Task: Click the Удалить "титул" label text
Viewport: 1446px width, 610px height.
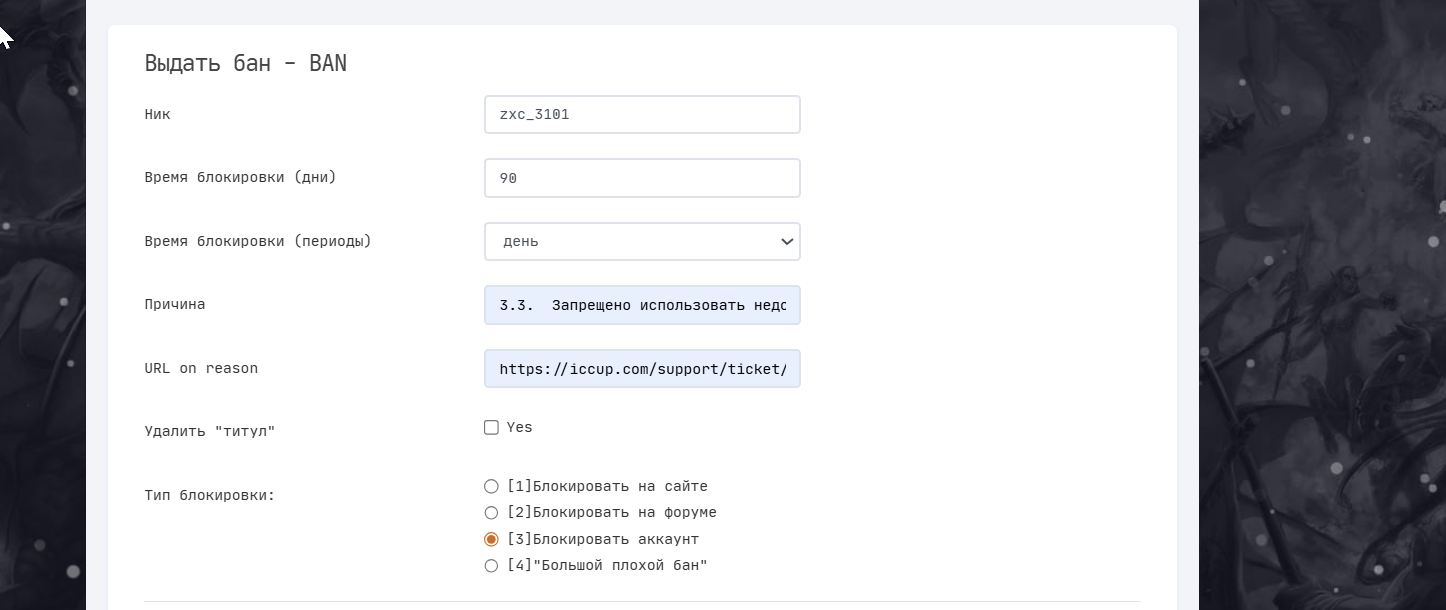Action: pyautogui.click(x=209, y=431)
